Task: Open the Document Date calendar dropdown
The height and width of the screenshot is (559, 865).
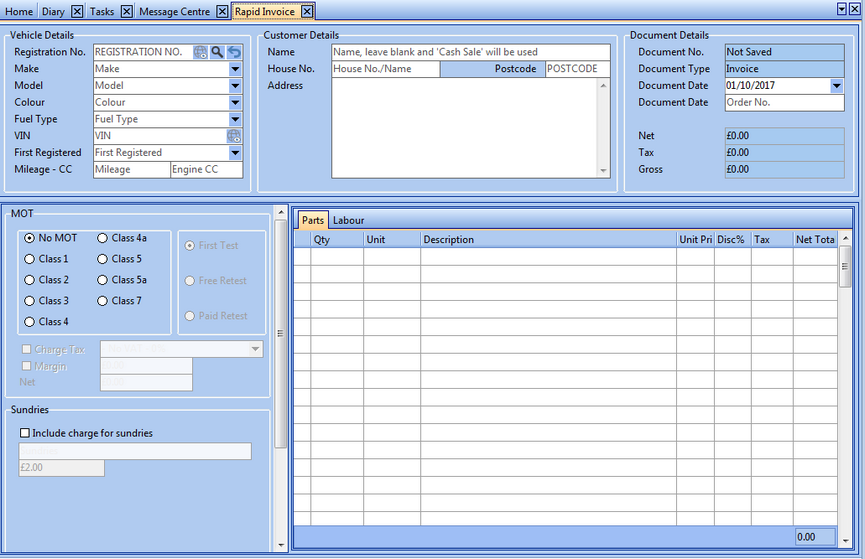Action: point(837,86)
